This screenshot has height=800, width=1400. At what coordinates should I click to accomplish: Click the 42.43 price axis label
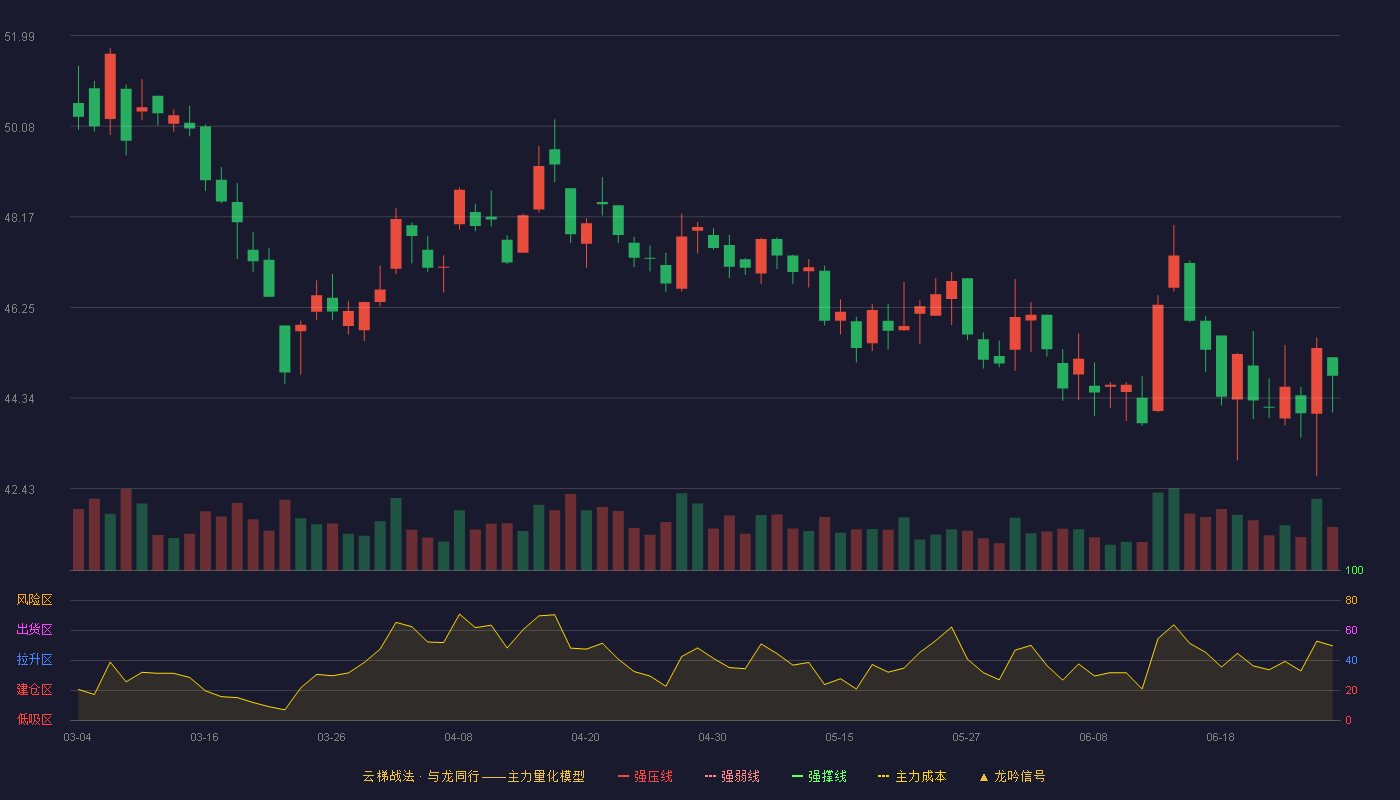19,490
